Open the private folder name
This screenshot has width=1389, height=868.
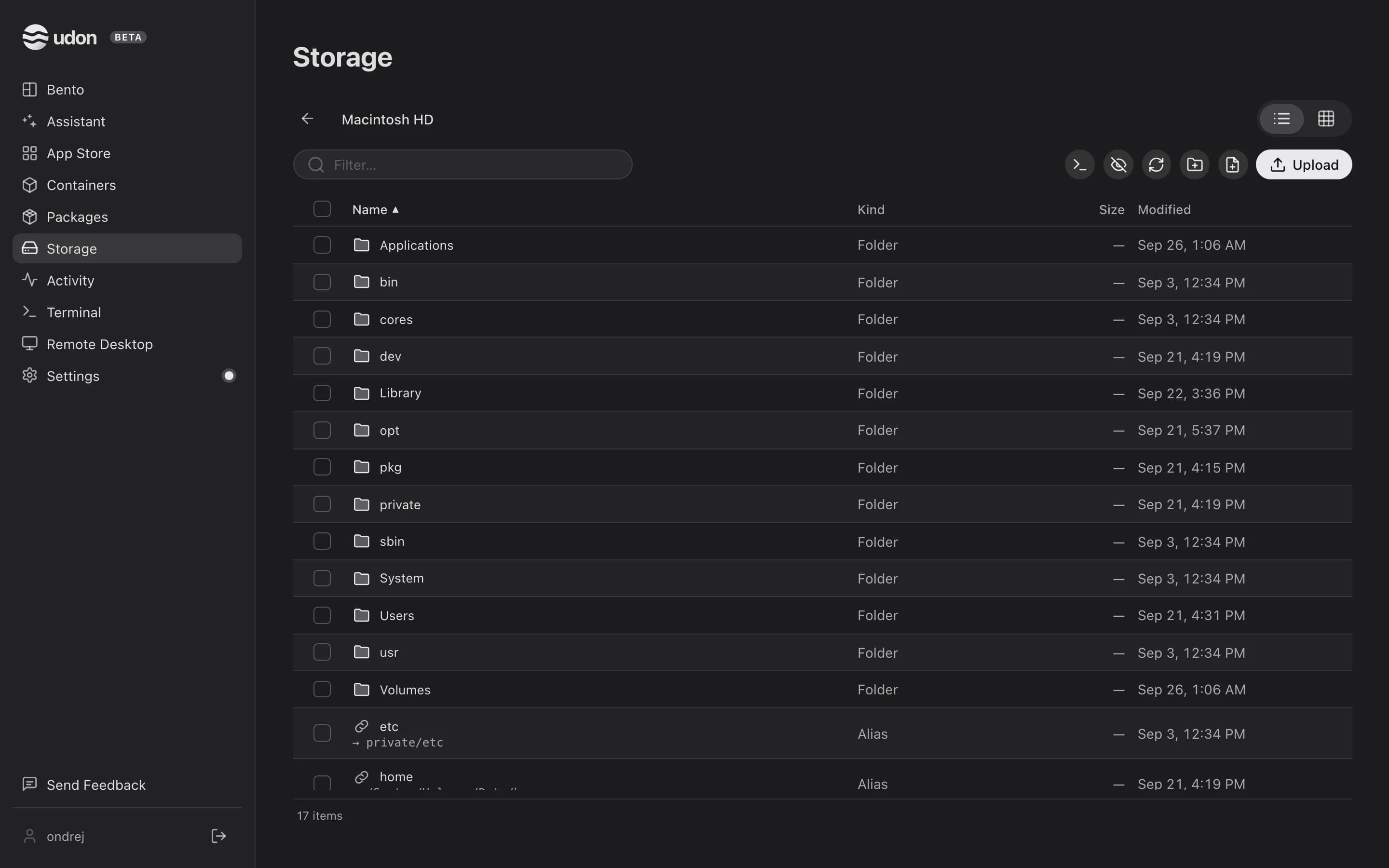400,504
